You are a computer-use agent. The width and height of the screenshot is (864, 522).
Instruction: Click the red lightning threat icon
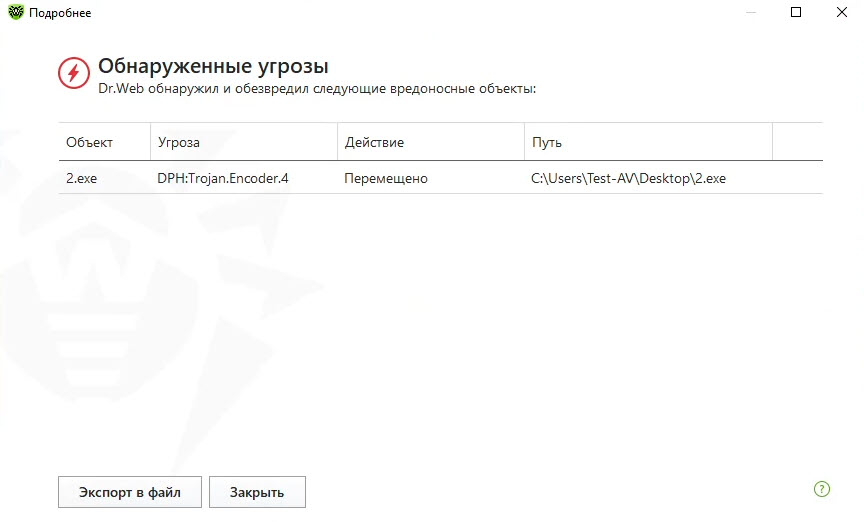click(73, 72)
